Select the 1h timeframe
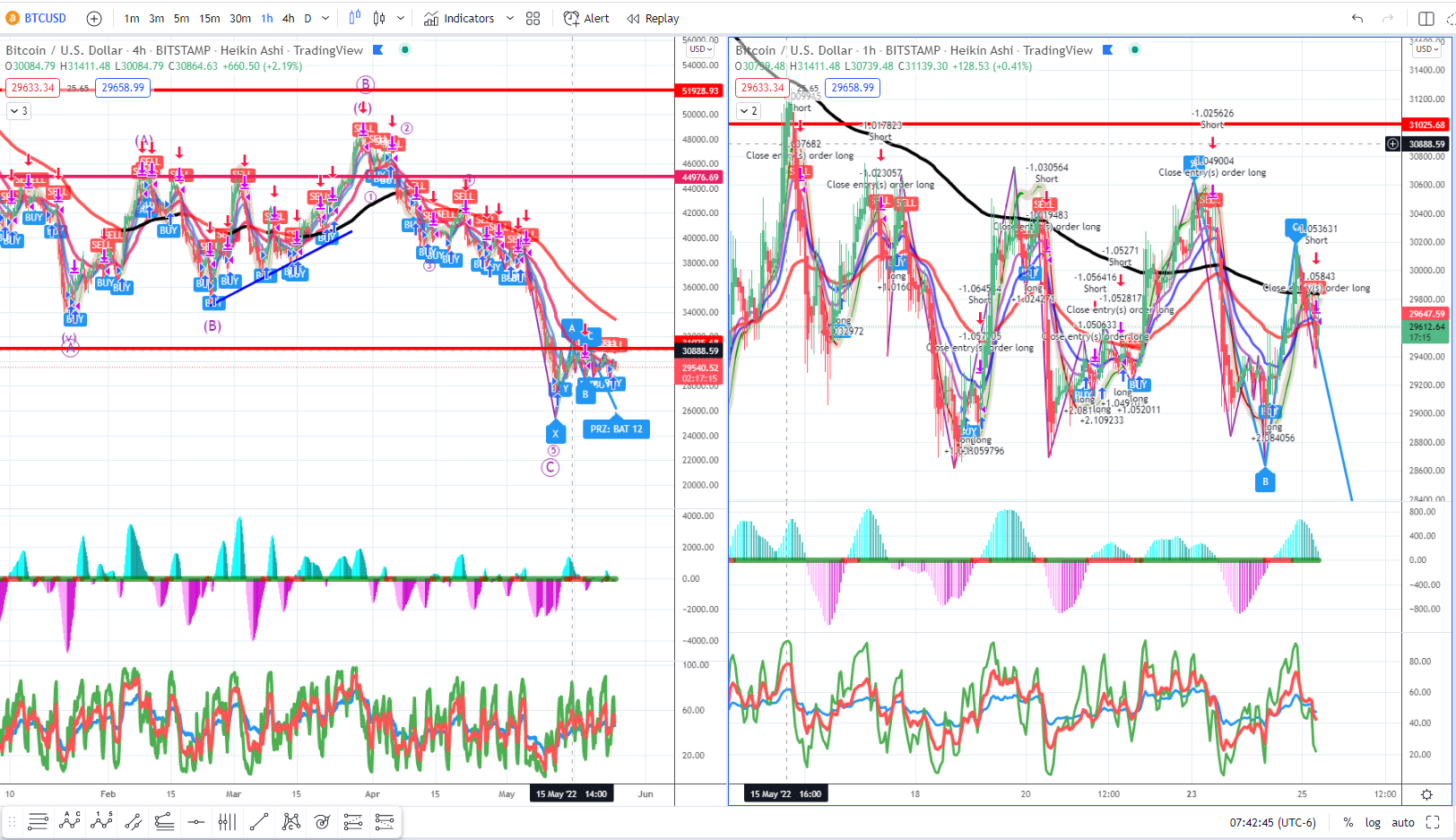The height and width of the screenshot is (840, 1456). click(x=267, y=18)
